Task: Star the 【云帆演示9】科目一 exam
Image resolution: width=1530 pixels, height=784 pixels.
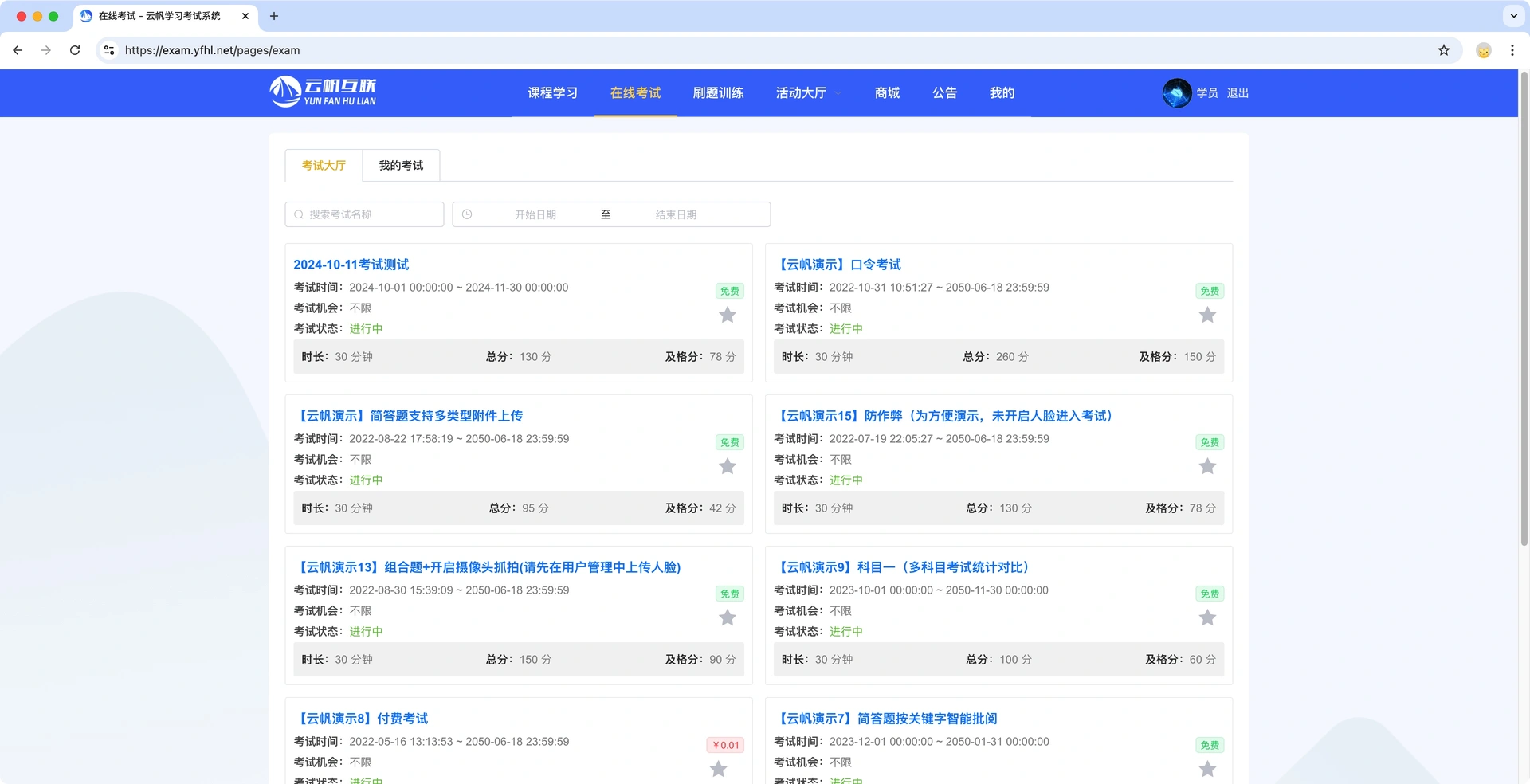Action: (1207, 617)
